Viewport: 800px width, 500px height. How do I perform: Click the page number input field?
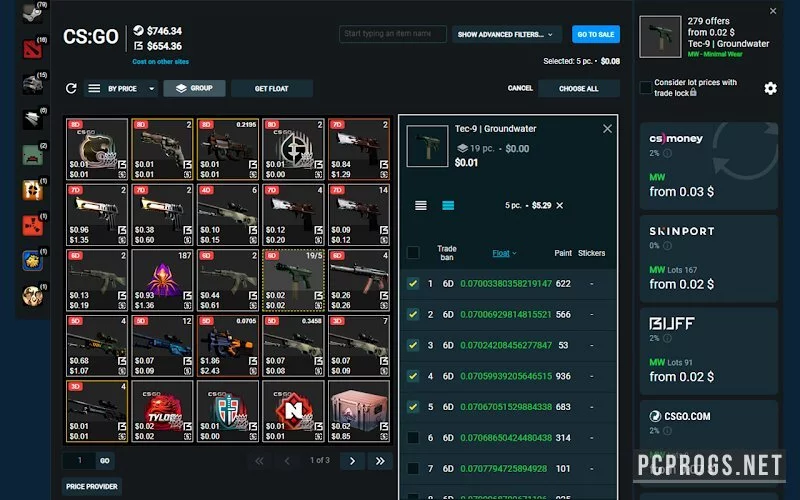tap(79, 461)
